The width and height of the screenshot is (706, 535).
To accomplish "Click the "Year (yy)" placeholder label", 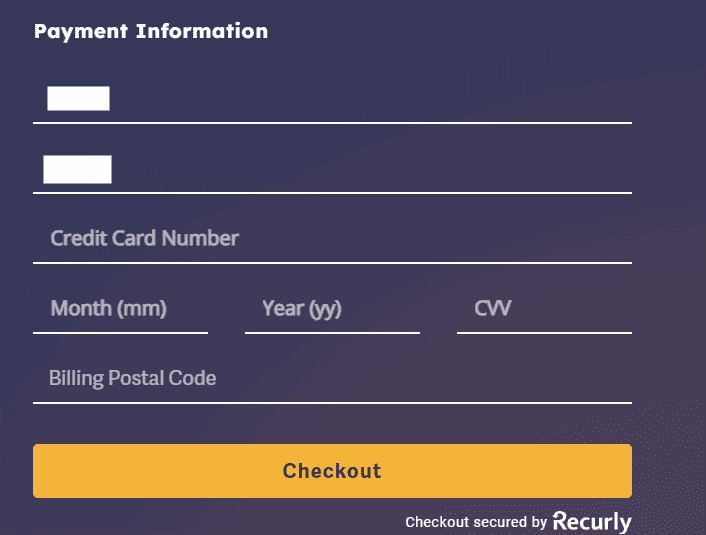I will click(x=301, y=309).
